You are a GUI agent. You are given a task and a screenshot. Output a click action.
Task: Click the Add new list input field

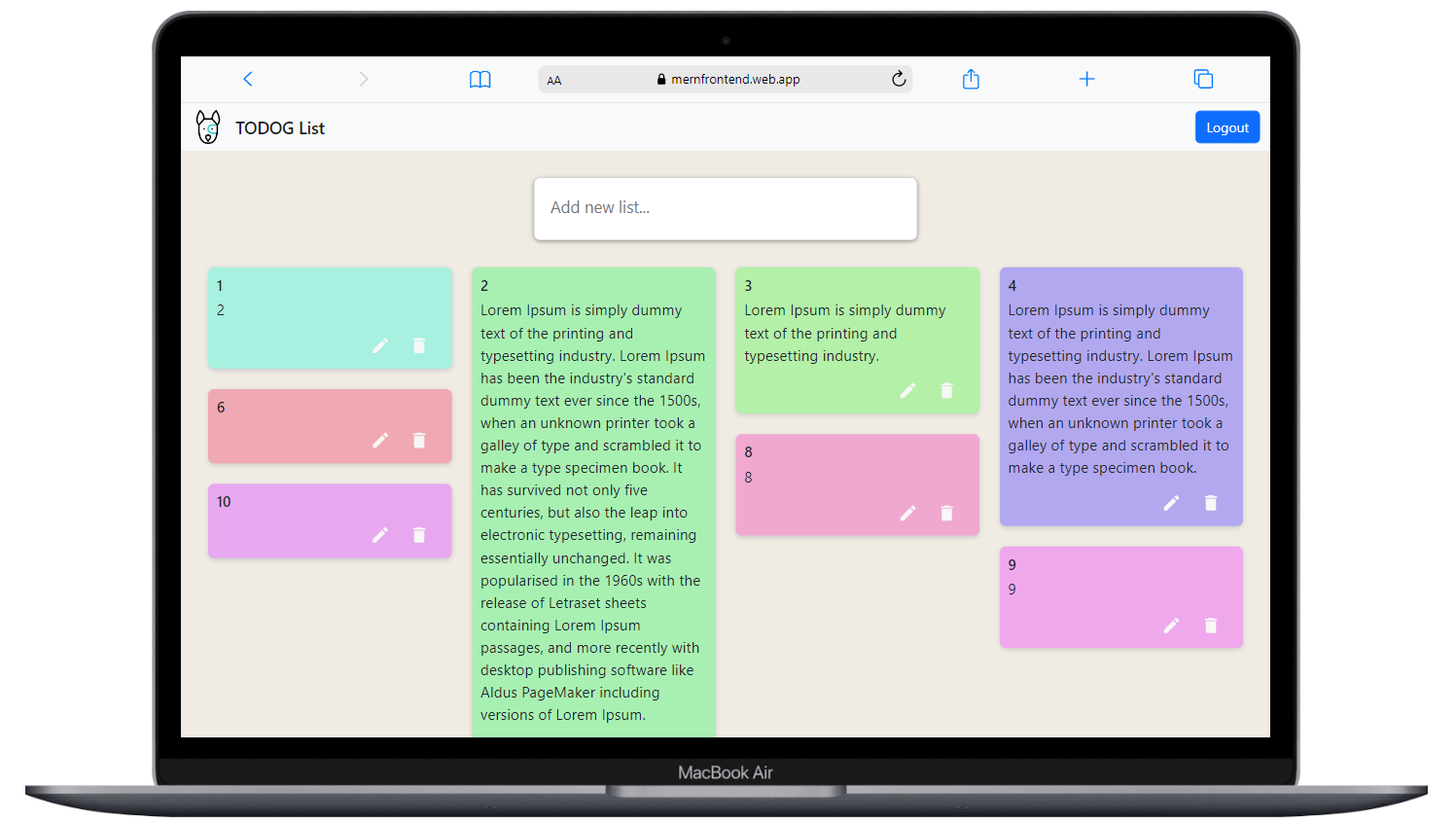pos(725,208)
